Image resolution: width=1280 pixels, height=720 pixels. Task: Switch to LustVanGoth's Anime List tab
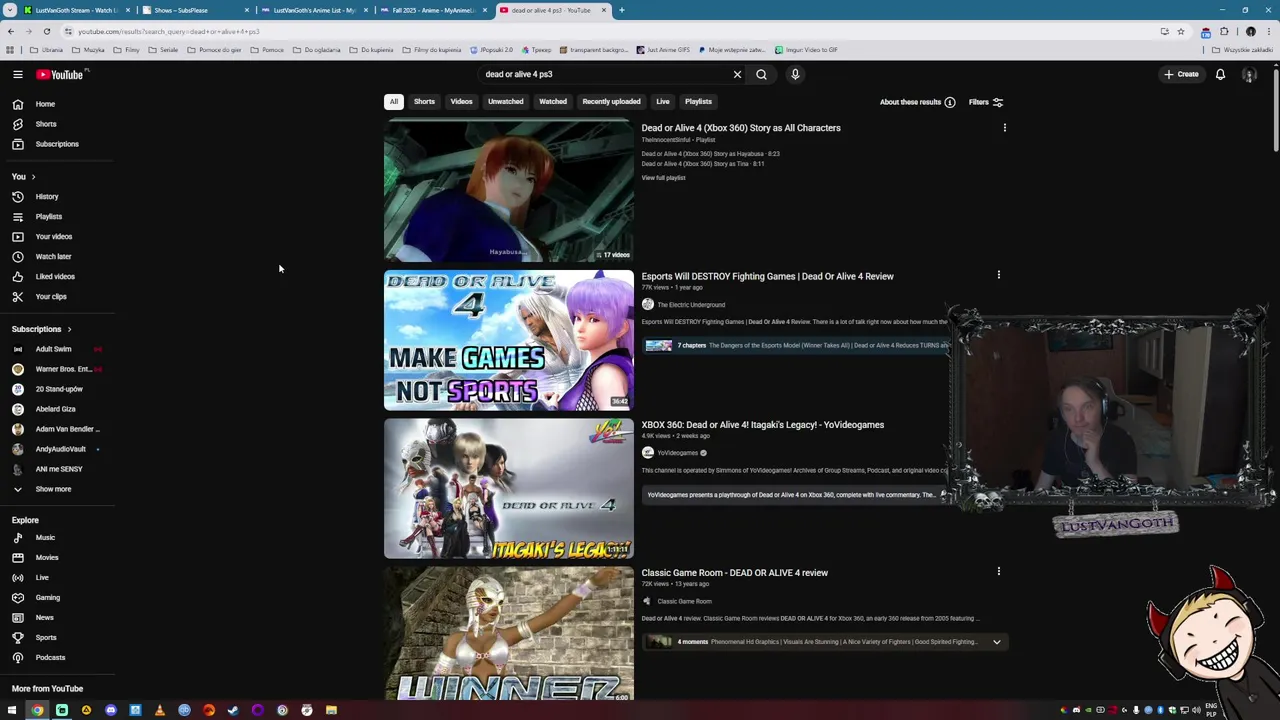(314, 10)
